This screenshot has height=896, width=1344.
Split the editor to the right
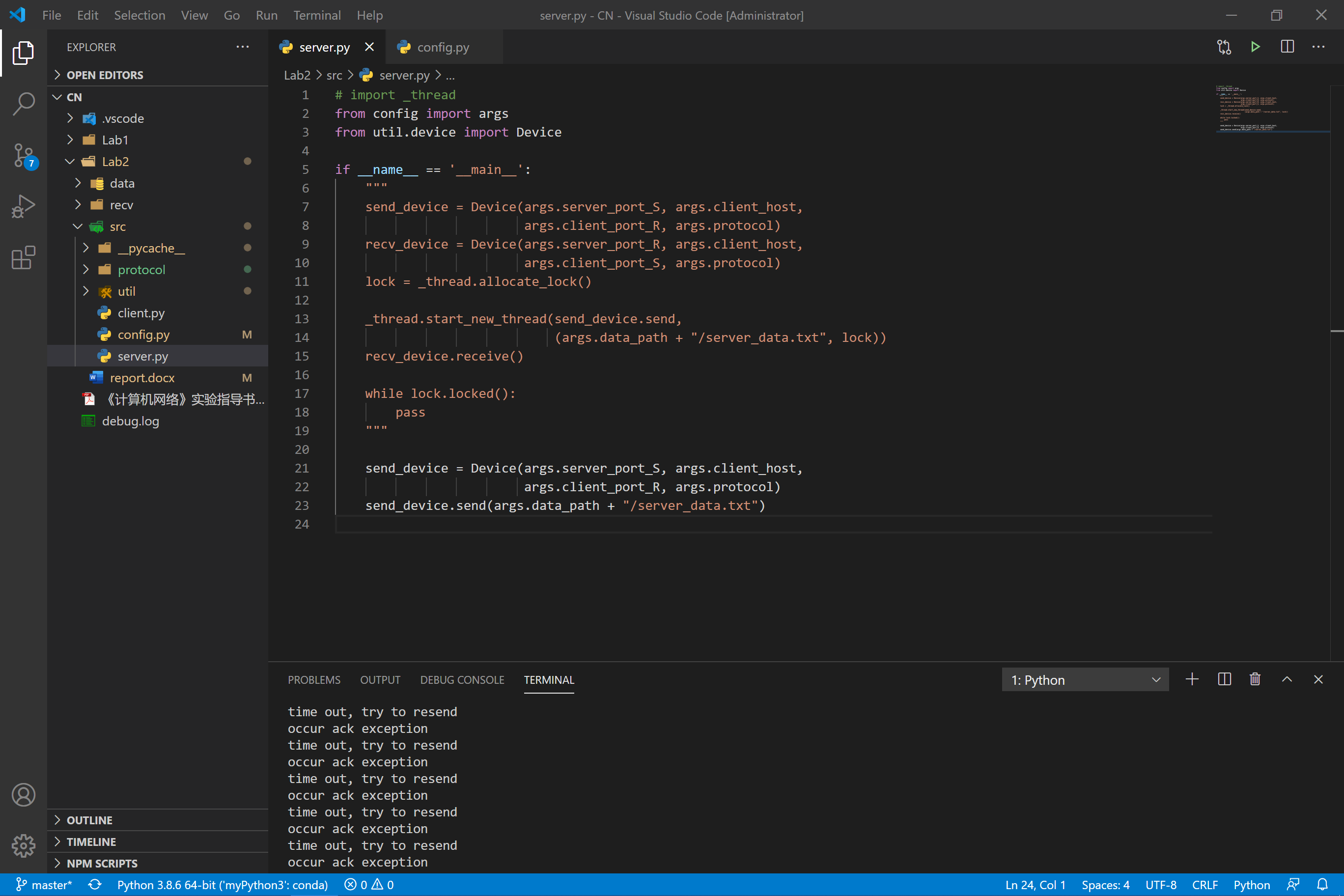pos(1287,47)
